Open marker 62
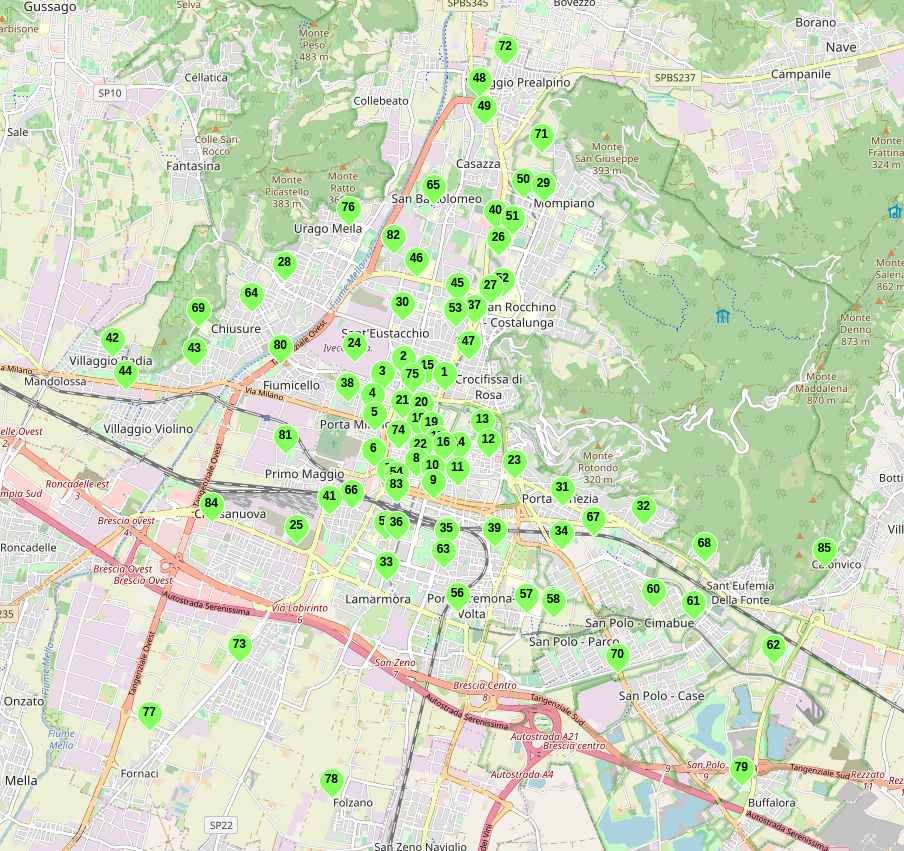This screenshot has width=904, height=851. pos(773,649)
